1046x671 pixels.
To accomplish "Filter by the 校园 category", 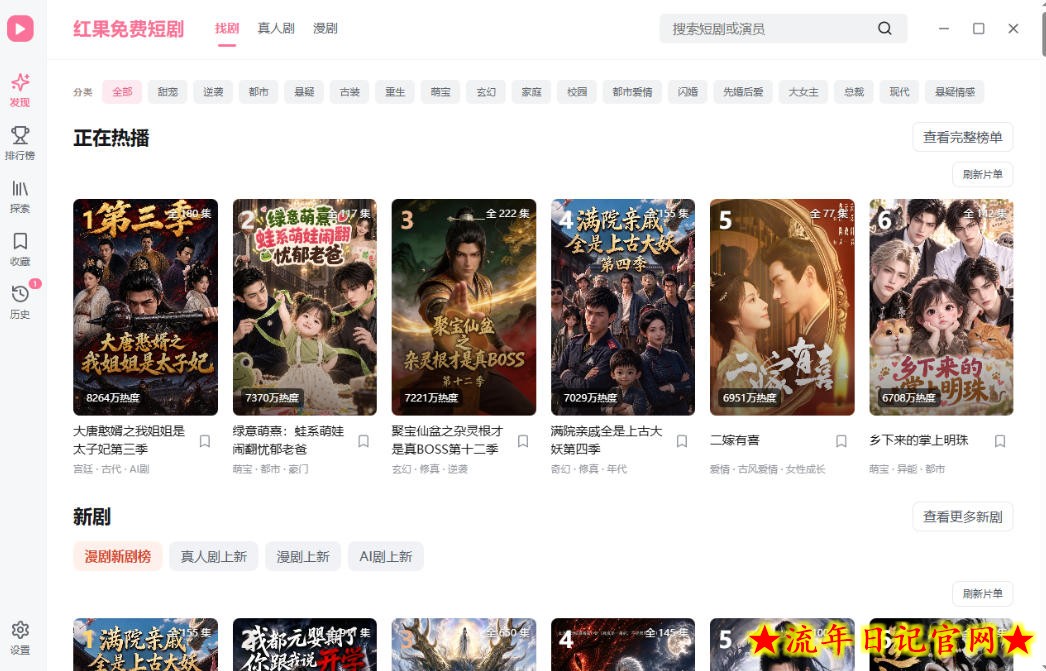I will tap(577, 92).
